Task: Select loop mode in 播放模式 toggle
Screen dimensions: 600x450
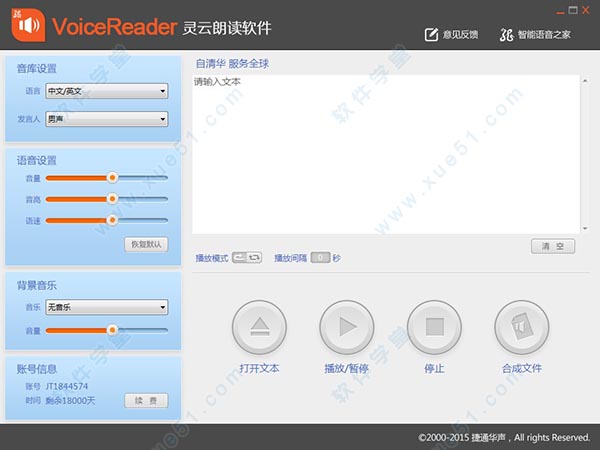Action: [254, 258]
